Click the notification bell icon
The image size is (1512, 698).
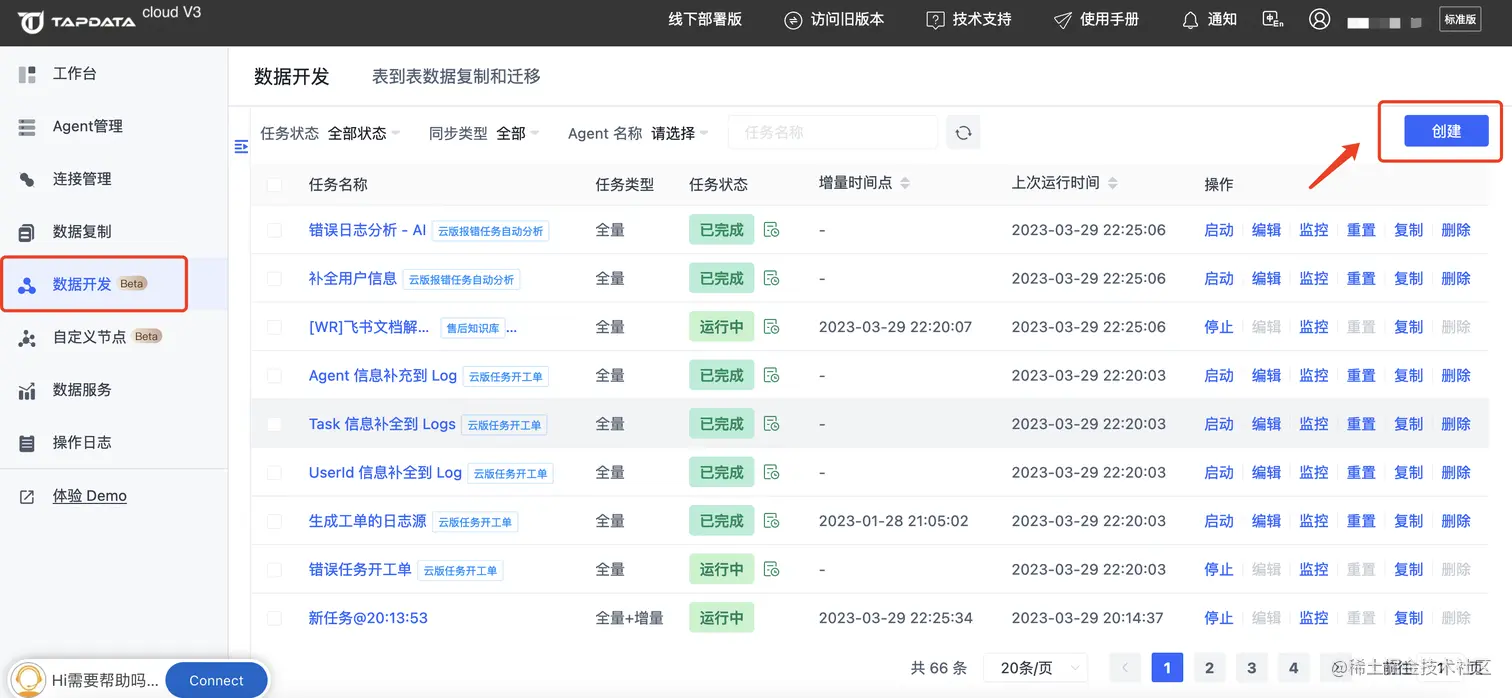[1190, 20]
